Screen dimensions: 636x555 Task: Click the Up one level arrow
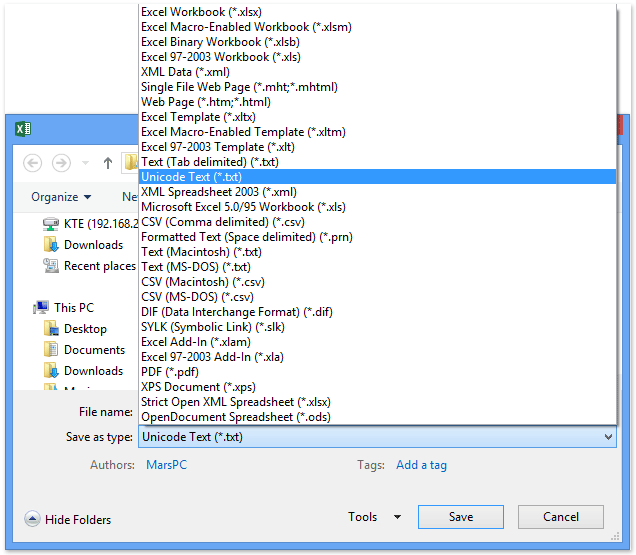[107, 163]
